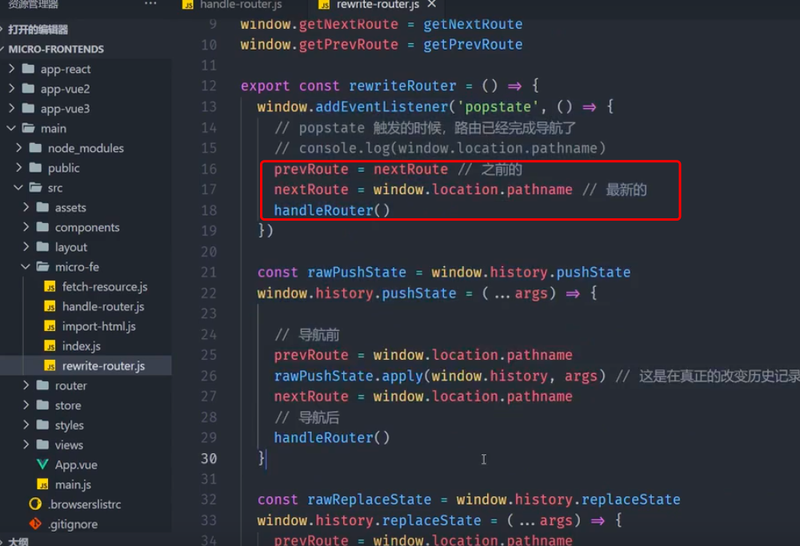800x546 pixels.
Task: Click the '// 导航前' comment on line 24
Action: point(307,335)
